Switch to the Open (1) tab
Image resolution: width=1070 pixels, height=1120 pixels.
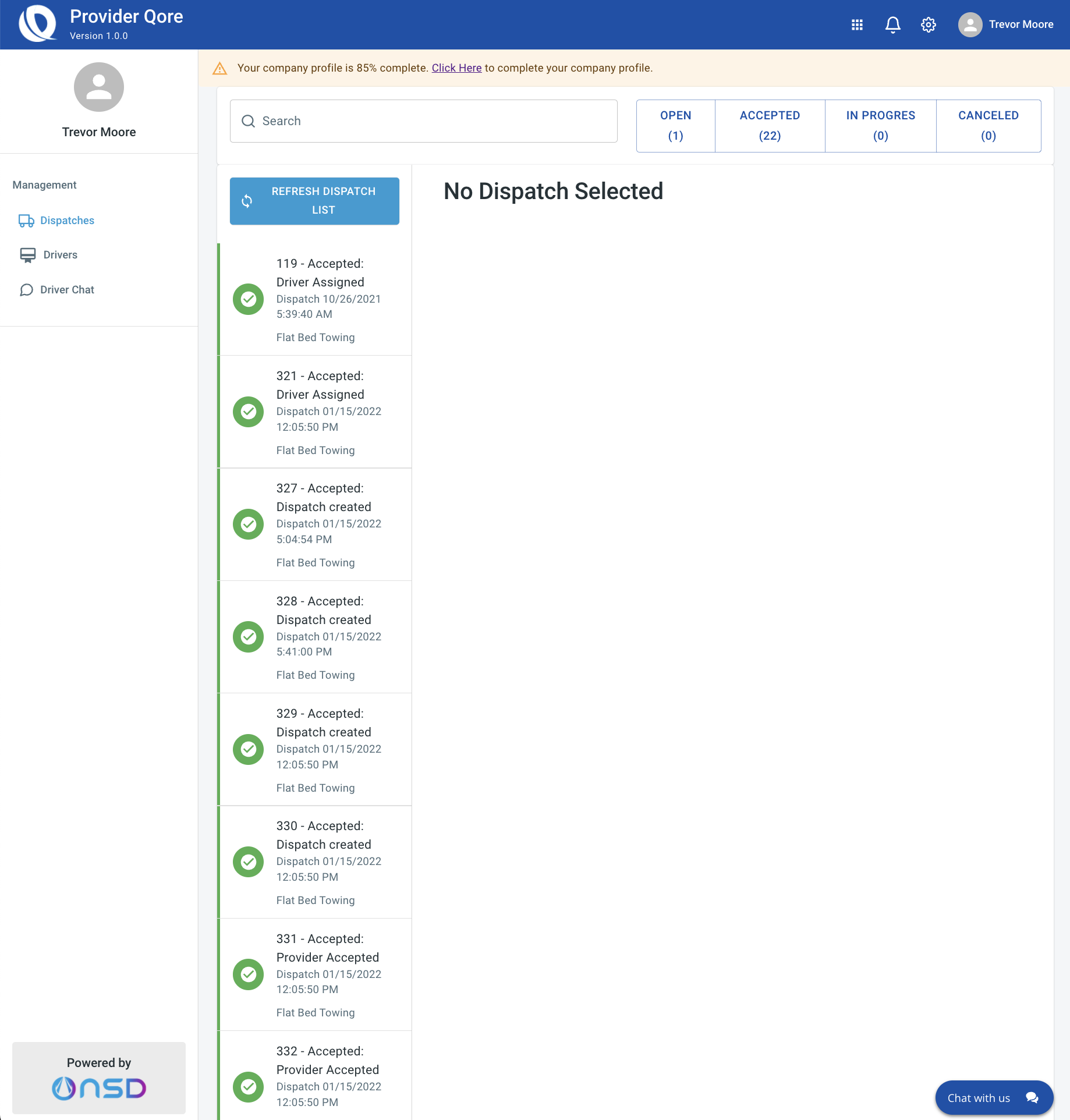pos(675,126)
